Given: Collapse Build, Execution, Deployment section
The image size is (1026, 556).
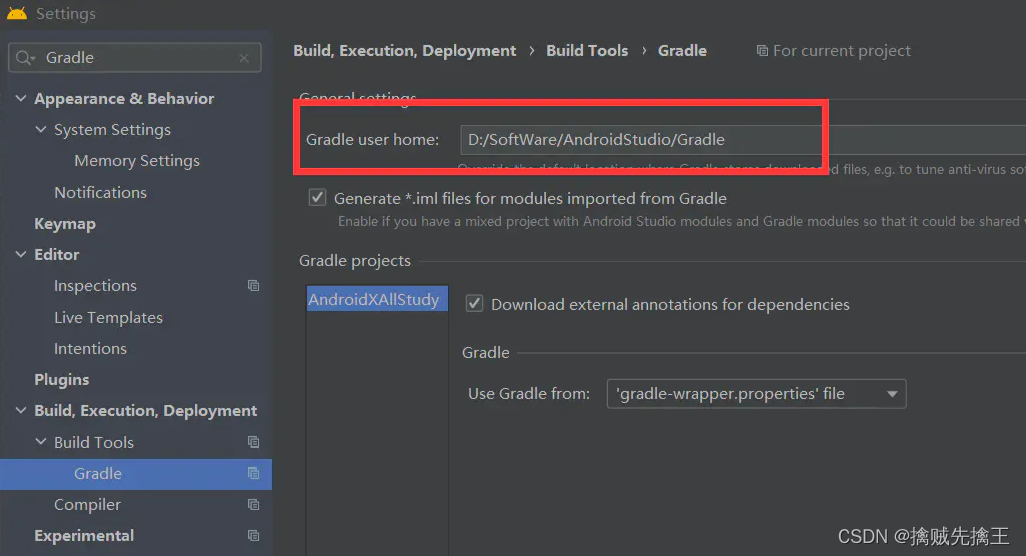Looking at the screenshot, I should (21, 410).
